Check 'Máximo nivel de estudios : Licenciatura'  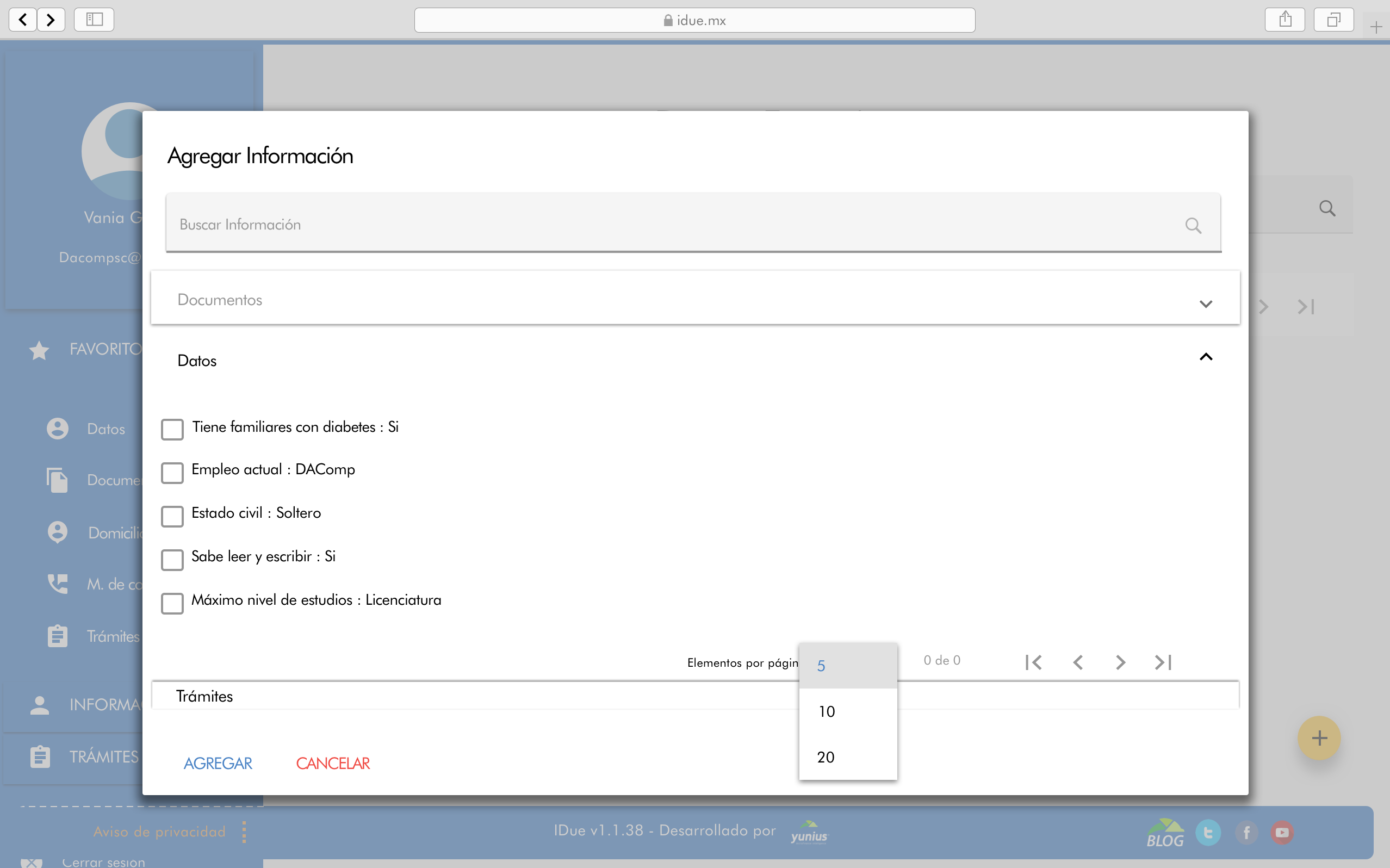[x=172, y=603]
